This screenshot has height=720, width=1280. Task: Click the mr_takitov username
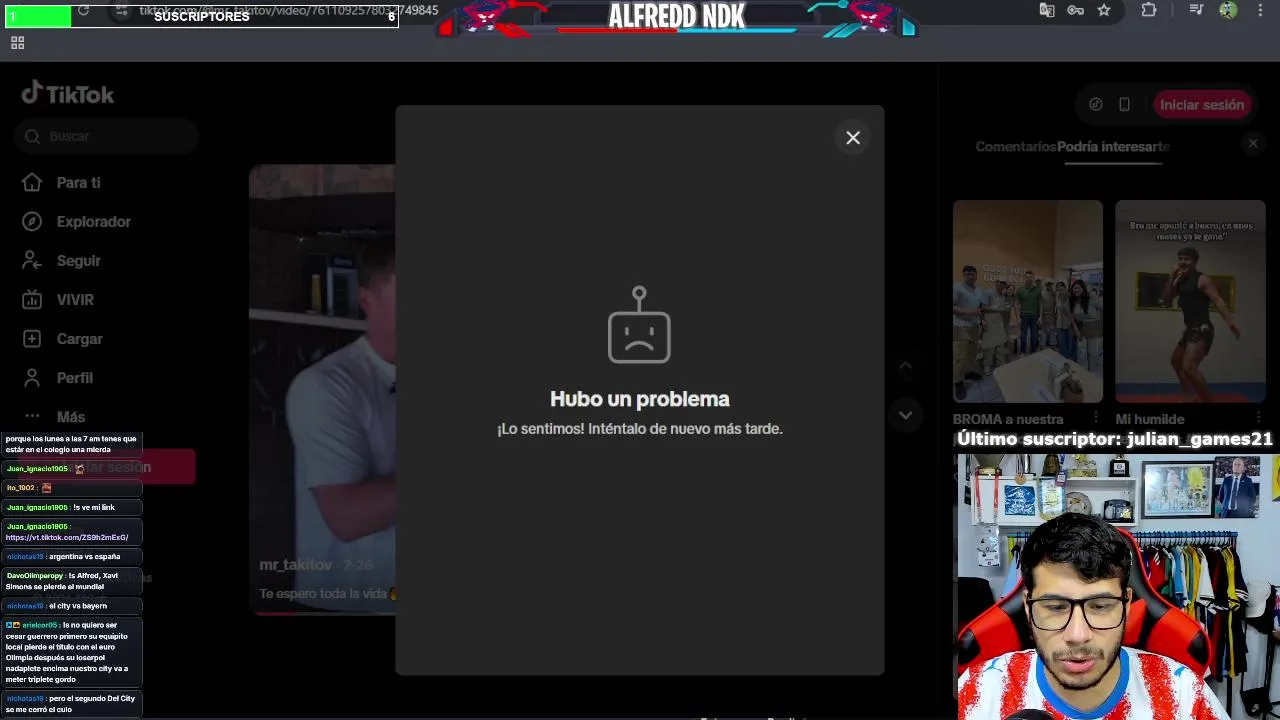(x=295, y=565)
